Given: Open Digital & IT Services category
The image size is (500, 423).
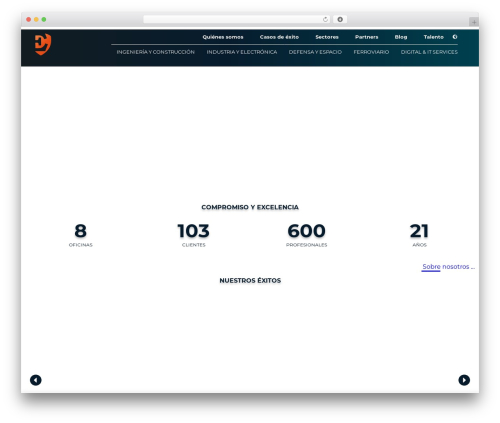Looking at the screenshot, I should tap(429, 52).
